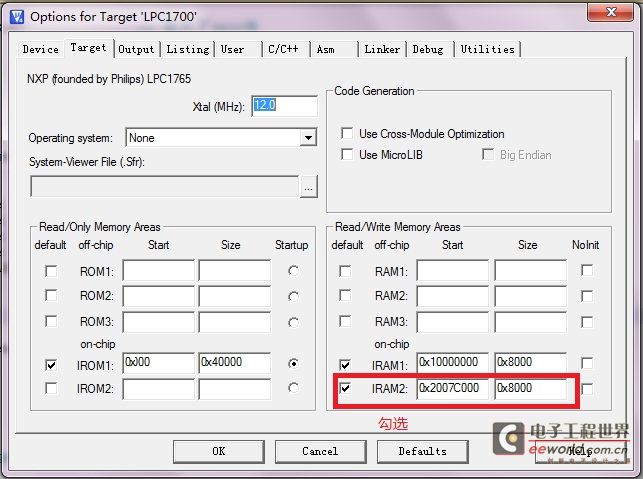The width and height of the screenshot is (643, 479).
Task: Click the Xtal (MHz) input field
Action: [x=284, y=106]
